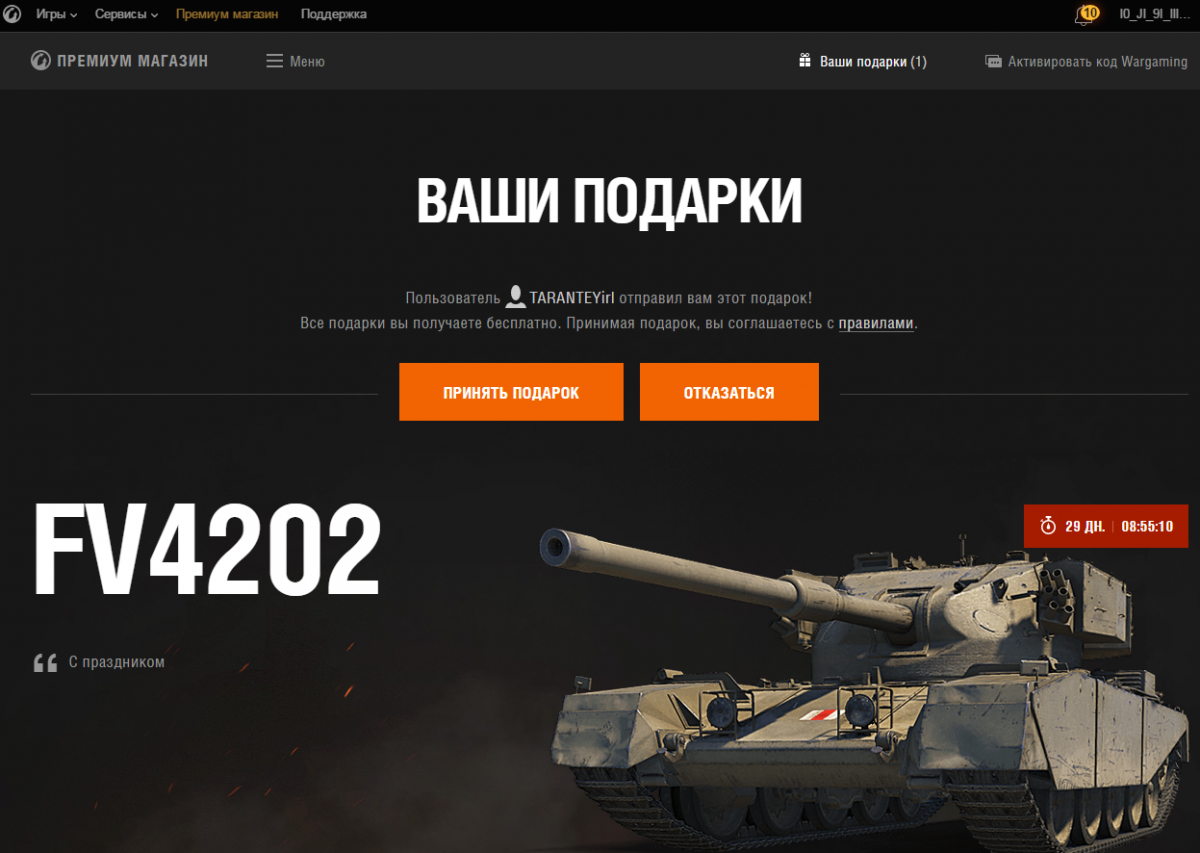Viewport: 1200px width, 853px height.
Task: Open the Поддержка menu item
Action: [x=333, y=15]
